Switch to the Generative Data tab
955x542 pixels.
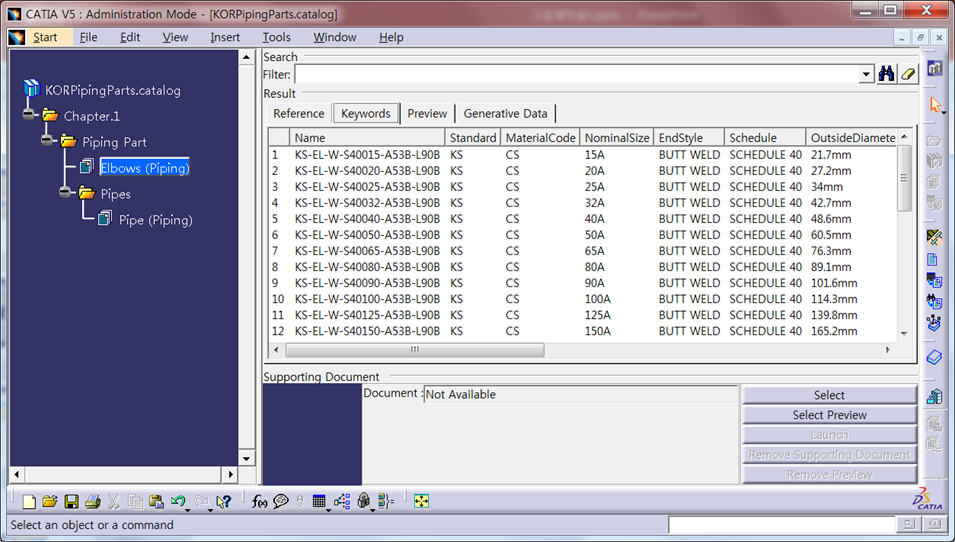(x=505, y=114)
